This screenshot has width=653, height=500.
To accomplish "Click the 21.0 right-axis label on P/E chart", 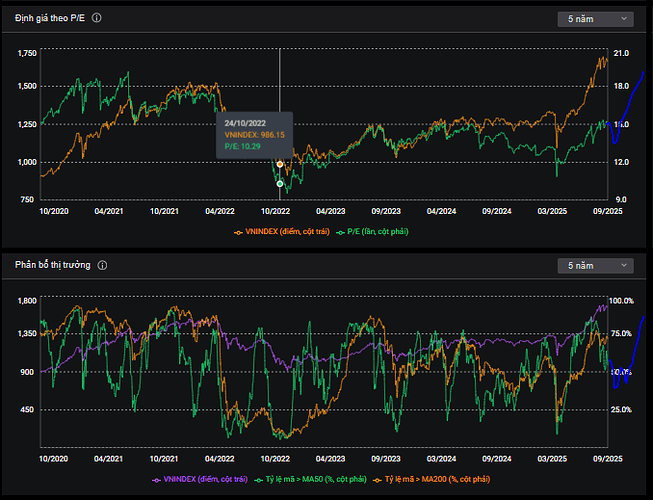I will [620, 52].
